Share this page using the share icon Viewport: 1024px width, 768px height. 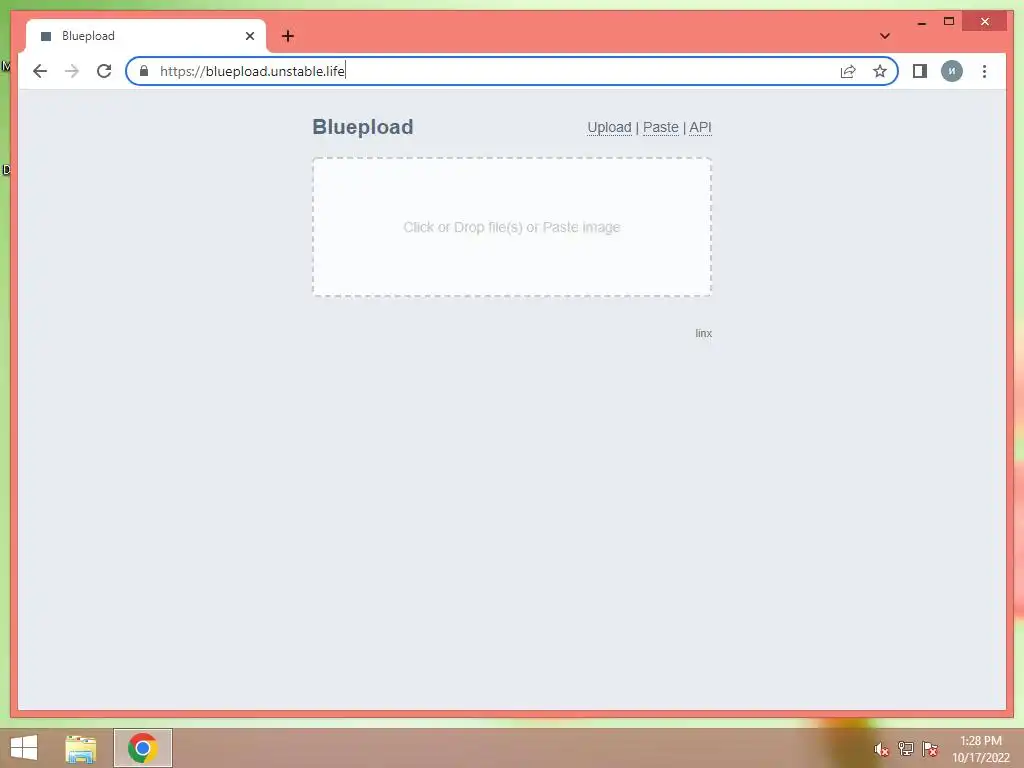(x=848, y=71)
